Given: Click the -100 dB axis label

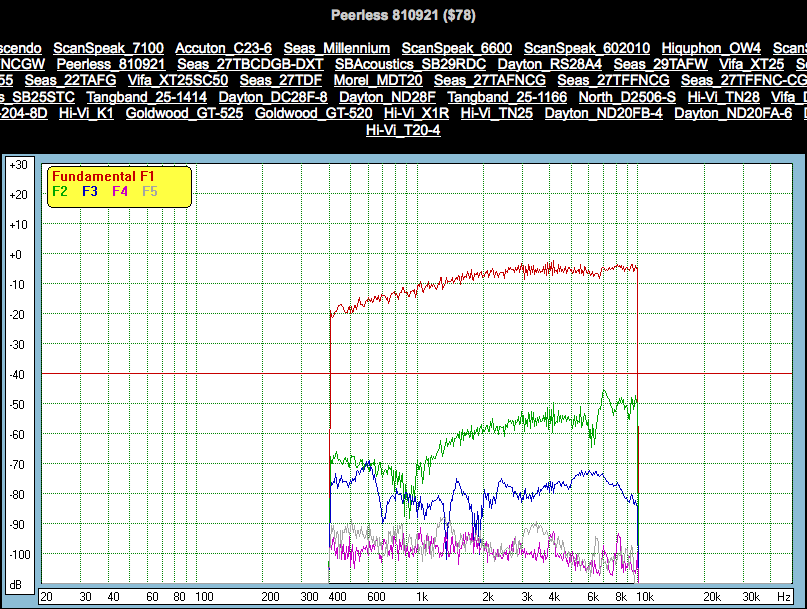Looking at the screenshot, I should click(20, 555).
